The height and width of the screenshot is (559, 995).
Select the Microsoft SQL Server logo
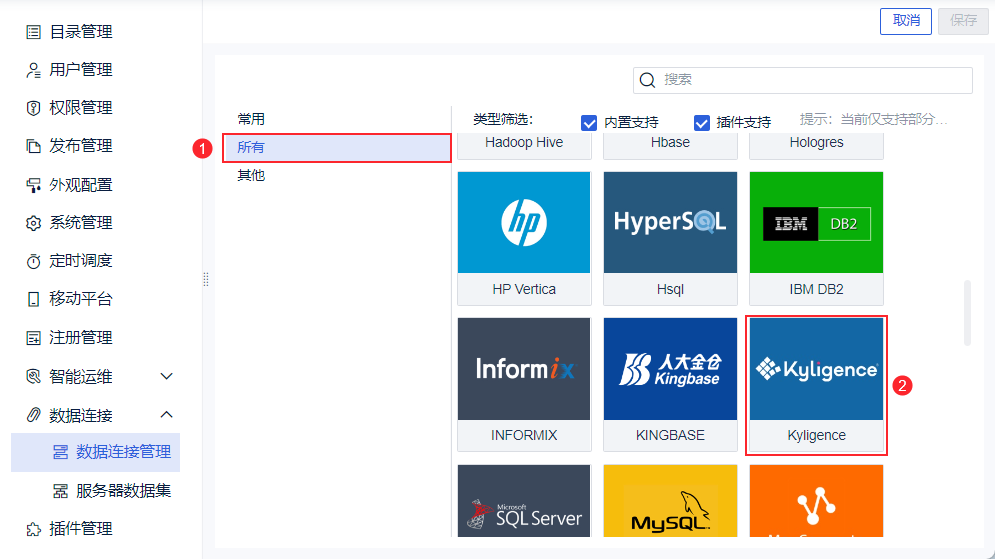[x=524, y=501]
